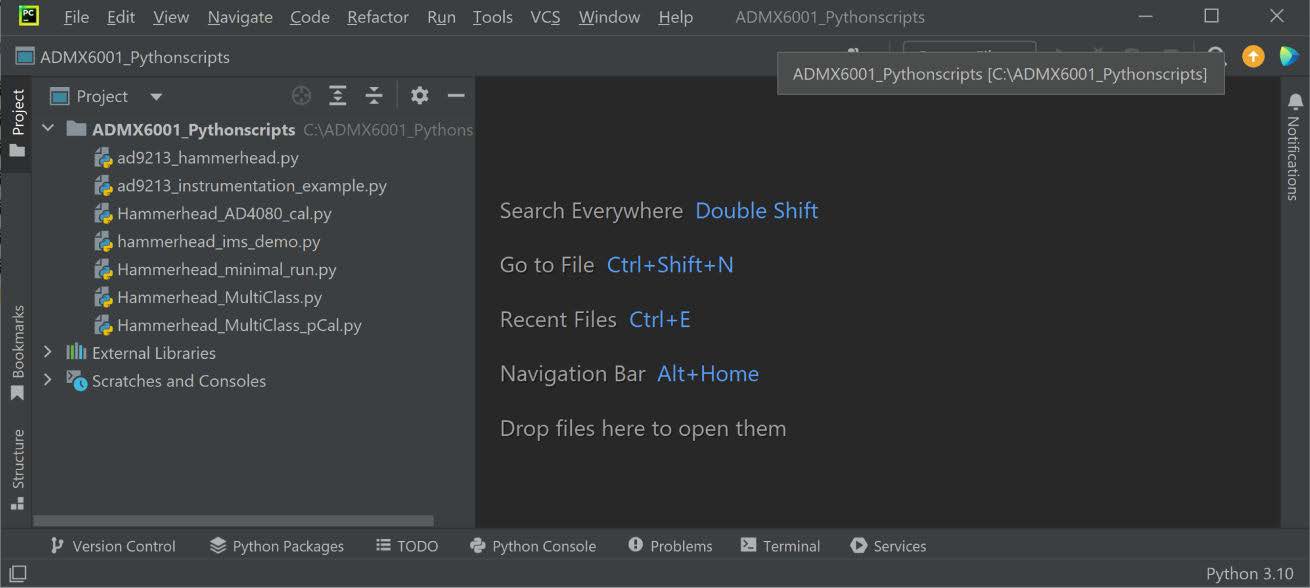This screenshot has width=1310, height=588.
Task: Click the Expand All icon in Project panel
Action: point(338,96)
